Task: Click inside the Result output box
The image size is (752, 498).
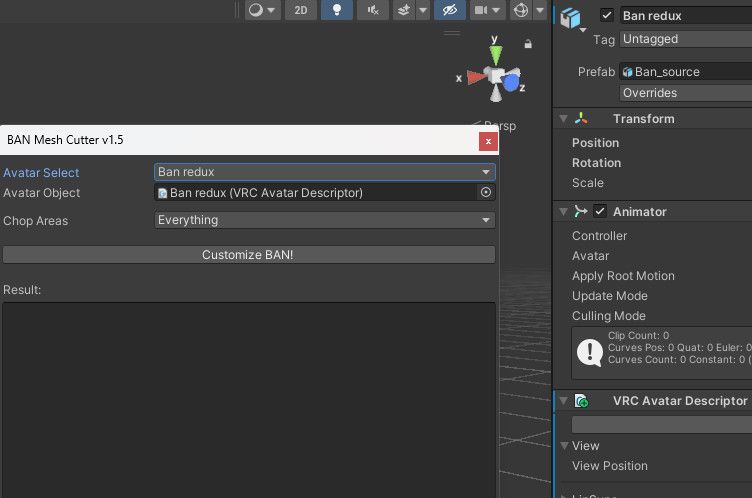Action: click(249, 400)
